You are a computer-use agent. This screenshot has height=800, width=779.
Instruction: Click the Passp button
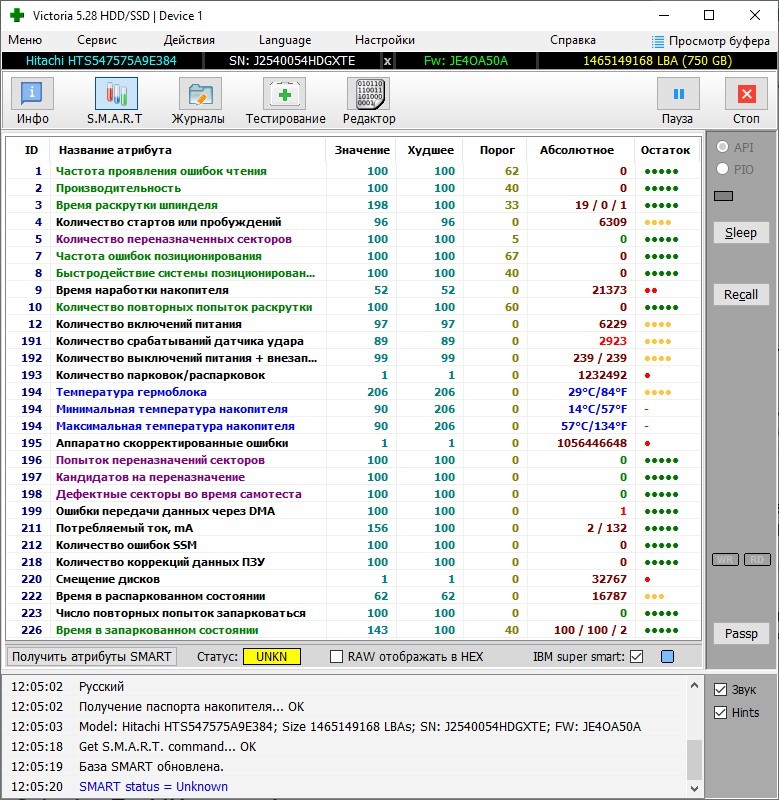(741, 634)
